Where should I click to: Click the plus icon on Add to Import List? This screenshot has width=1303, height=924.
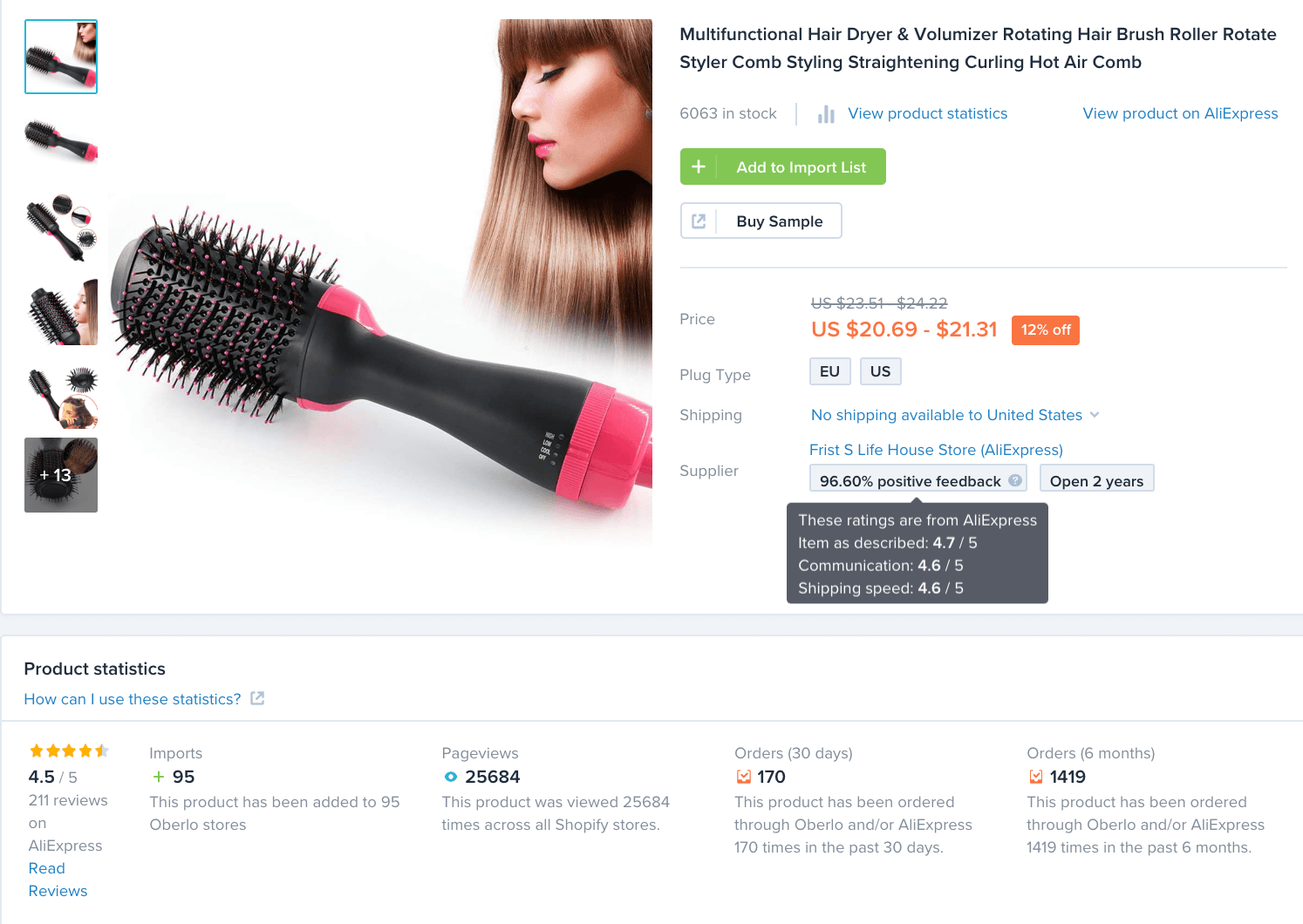[699, 166]
